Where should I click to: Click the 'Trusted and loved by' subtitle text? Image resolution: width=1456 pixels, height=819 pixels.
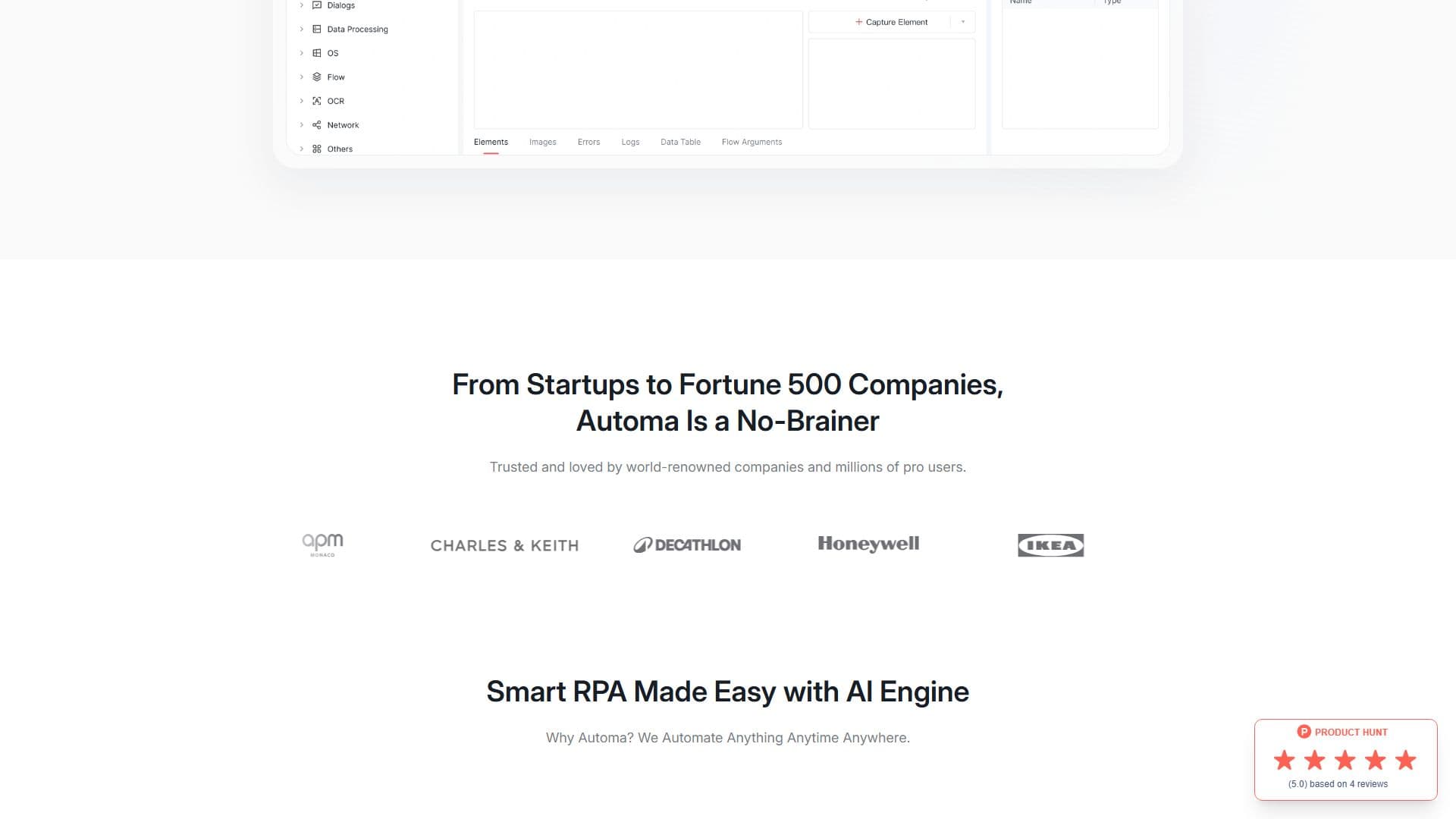pyautogui.click(x=728, y=467)
